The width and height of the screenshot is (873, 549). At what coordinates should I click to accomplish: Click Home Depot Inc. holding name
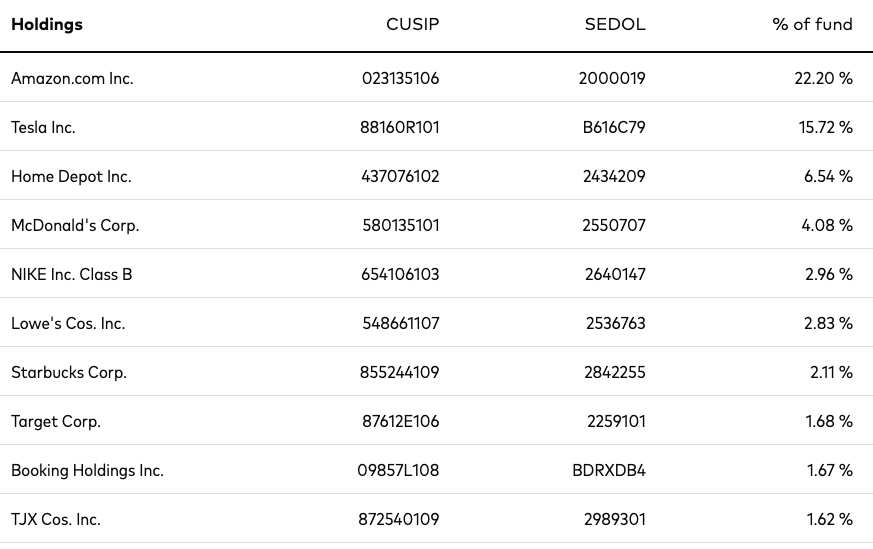71,177
